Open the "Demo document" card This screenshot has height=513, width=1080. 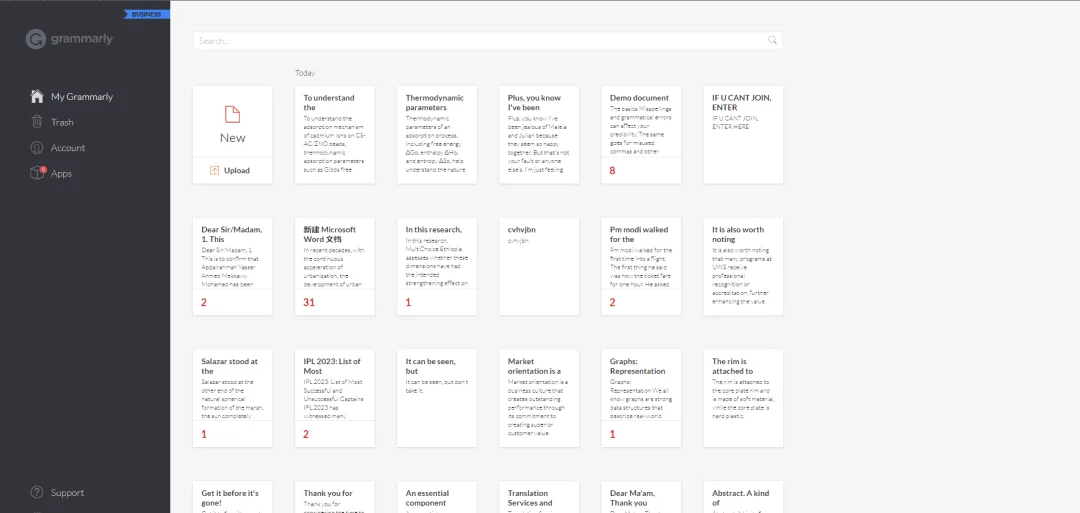coord(641,134)
